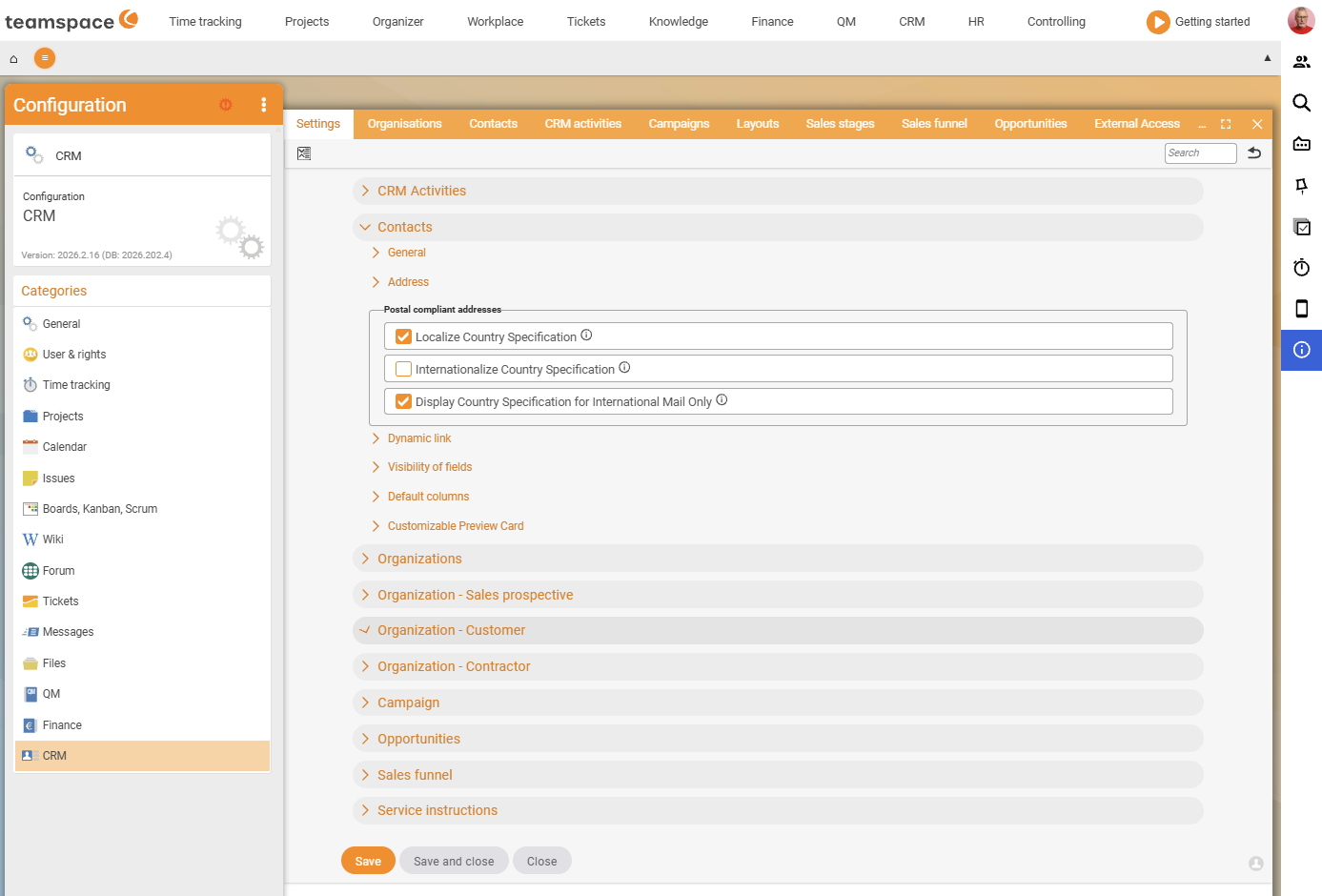The image size is (1322, 896).
Task: Open the Knowledge top menu
Action: click(x=679, y=21)
